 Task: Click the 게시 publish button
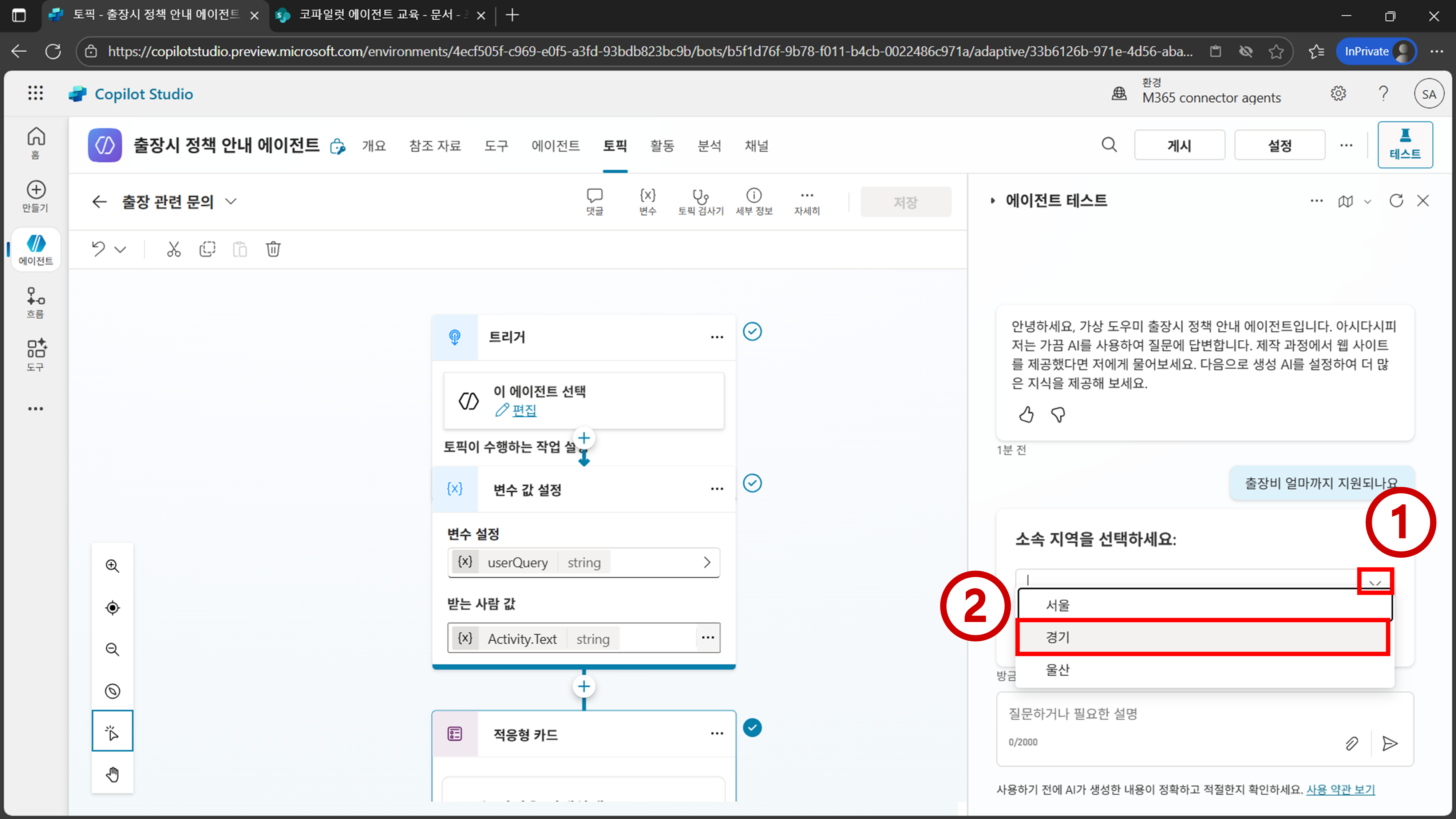(x=1179, y=146)
